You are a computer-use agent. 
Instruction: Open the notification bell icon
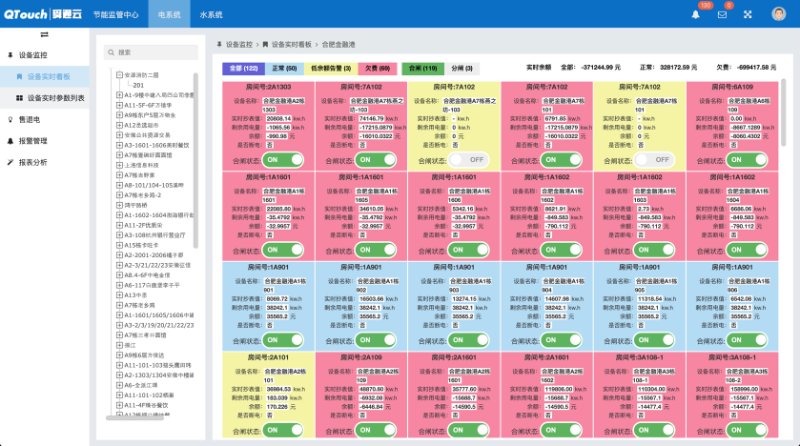coord(696,14)
